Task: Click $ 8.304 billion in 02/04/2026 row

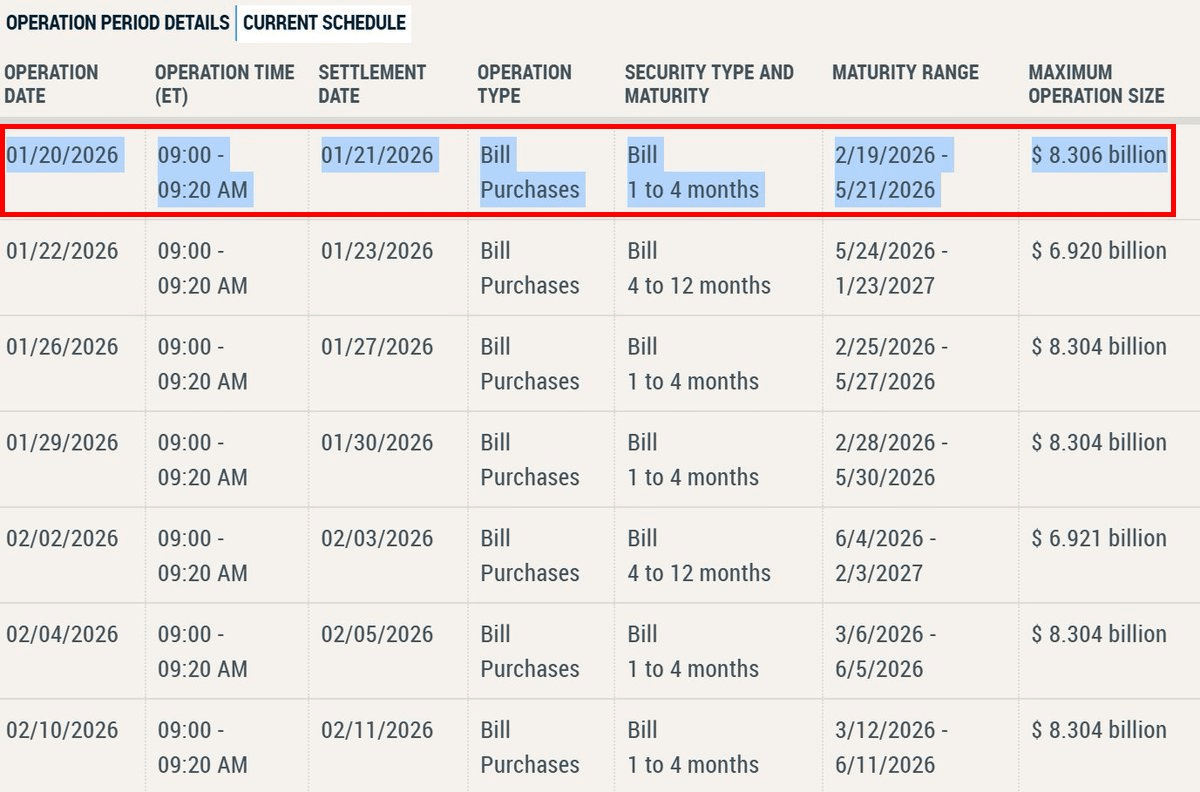Action: [1099, 635]
